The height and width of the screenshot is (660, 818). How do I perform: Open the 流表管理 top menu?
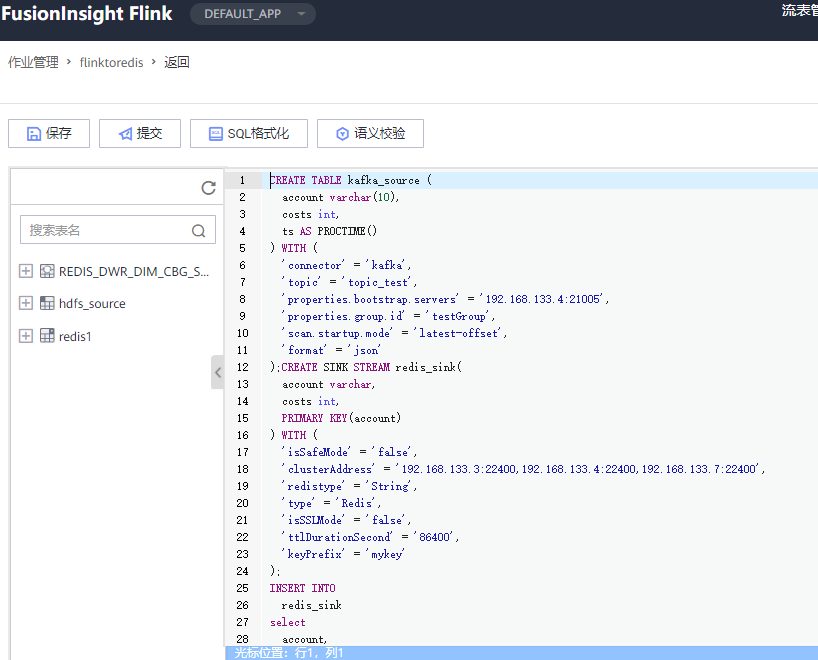tap(800, 11)
